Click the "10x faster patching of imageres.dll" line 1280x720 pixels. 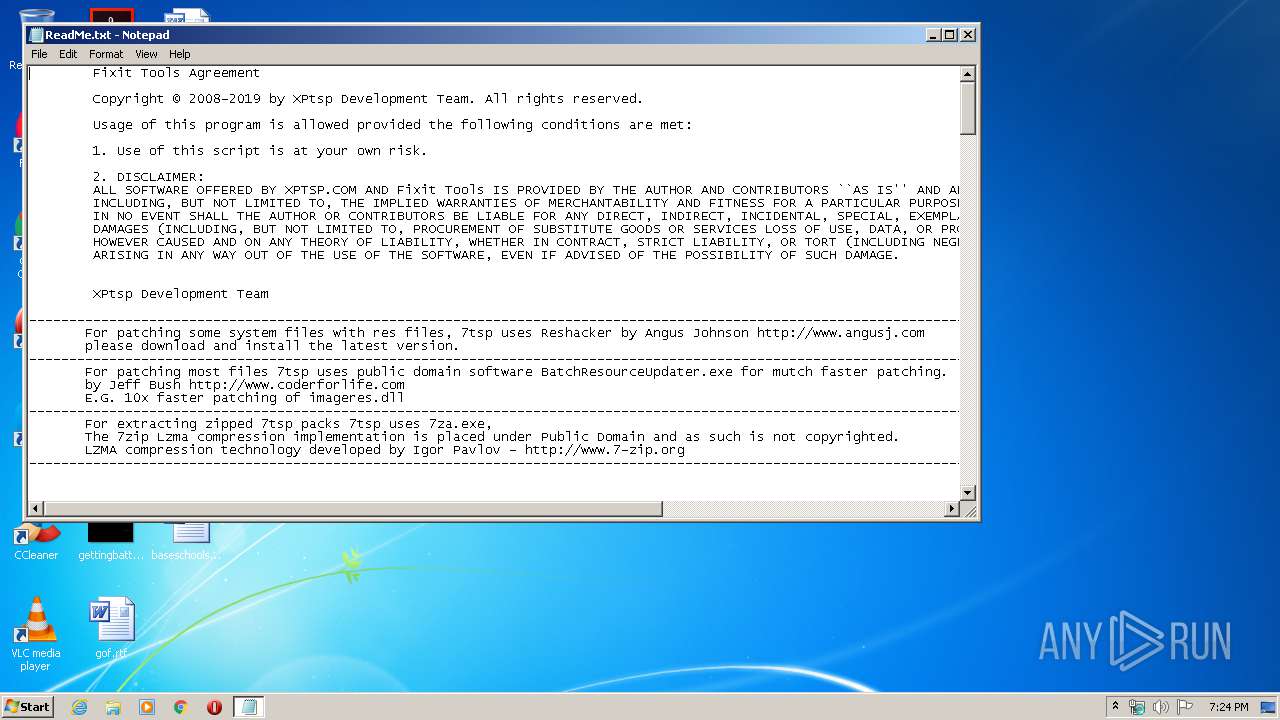click(x=244, y=398)
